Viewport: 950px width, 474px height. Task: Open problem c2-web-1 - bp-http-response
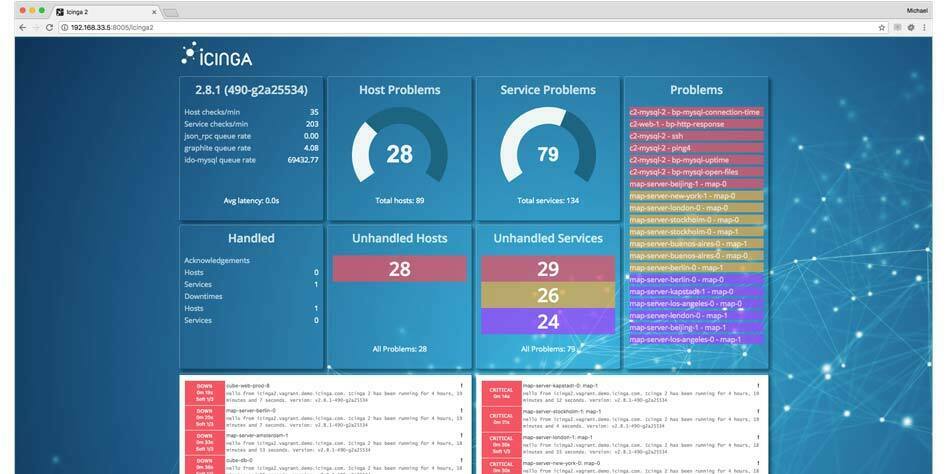pyautogui.click(x=696, y=124)
